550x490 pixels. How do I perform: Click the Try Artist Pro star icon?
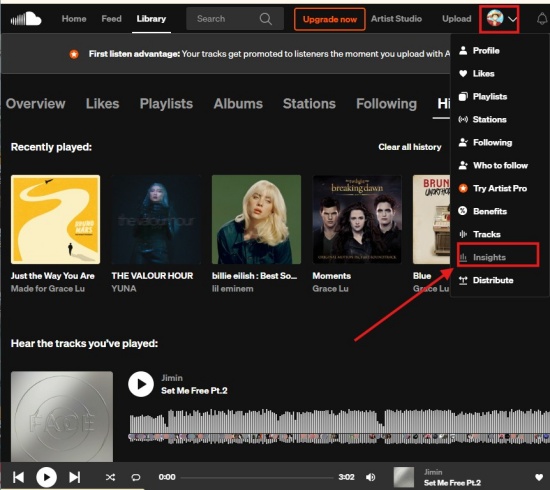pyautogui.click(x=463, y=188)
